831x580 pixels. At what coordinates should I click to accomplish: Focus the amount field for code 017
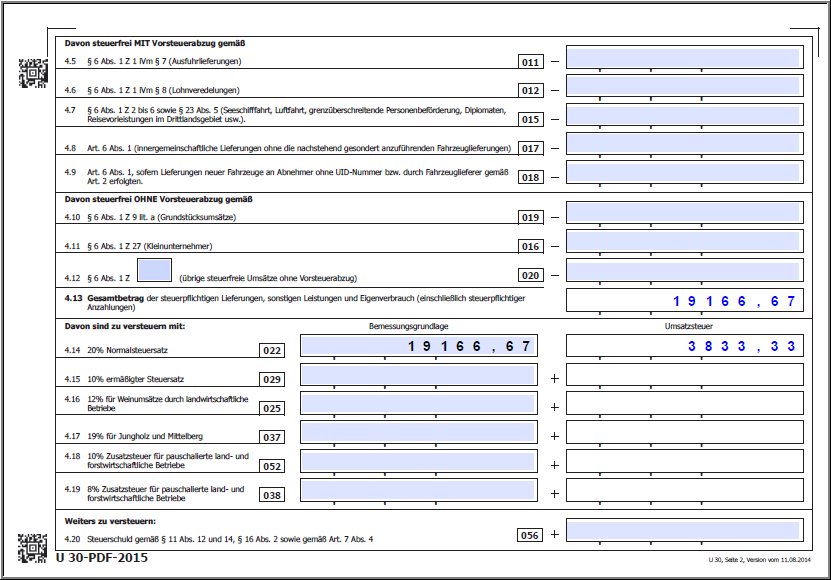point(684,144)
